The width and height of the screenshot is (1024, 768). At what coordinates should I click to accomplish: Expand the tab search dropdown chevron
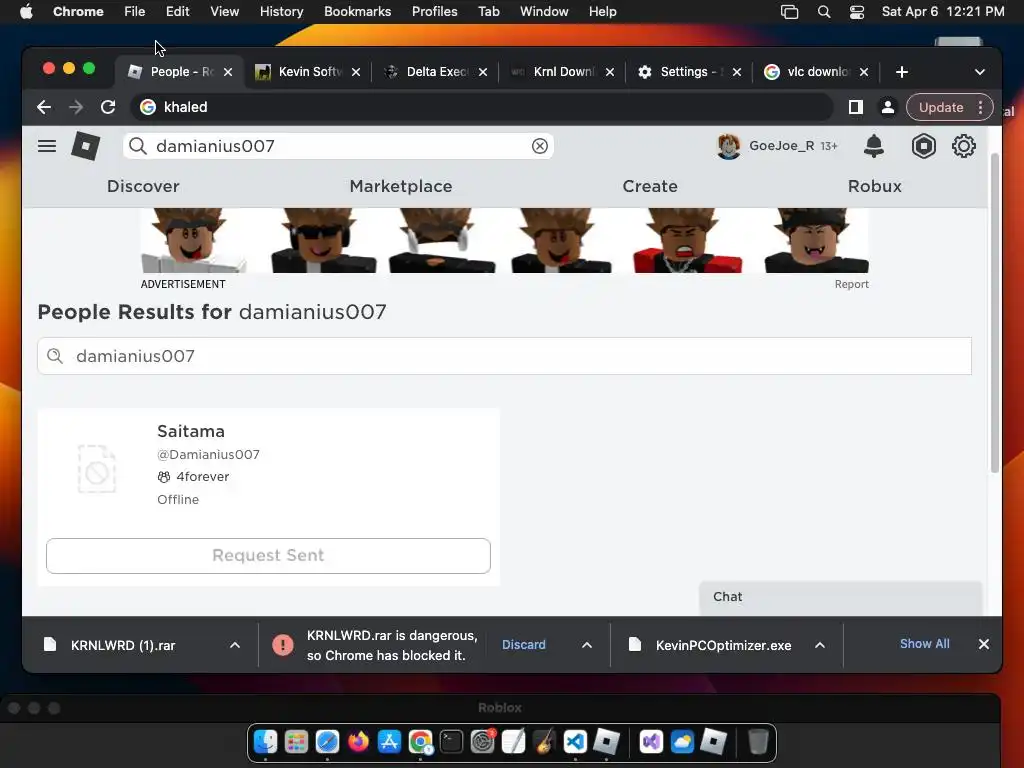coord(980,72)
